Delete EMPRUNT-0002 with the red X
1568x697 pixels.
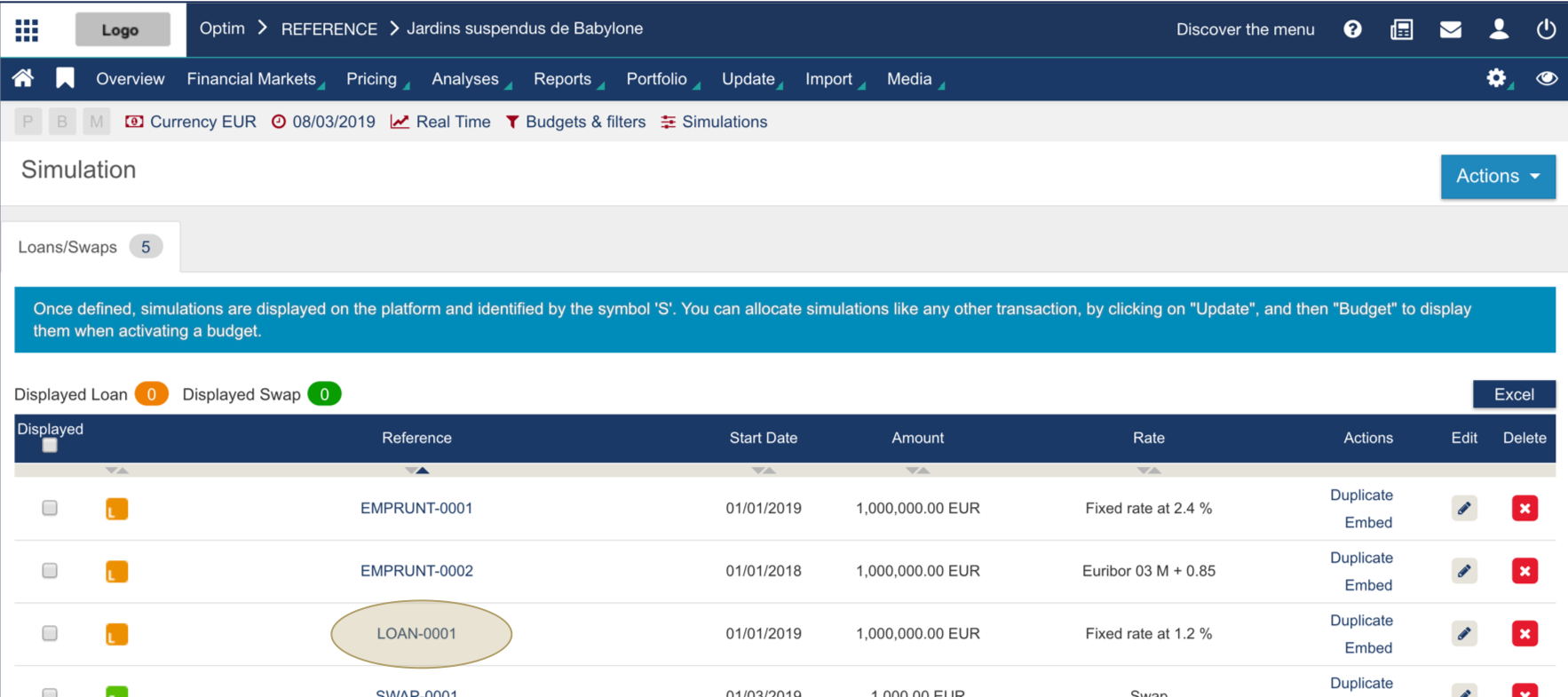1524,571
